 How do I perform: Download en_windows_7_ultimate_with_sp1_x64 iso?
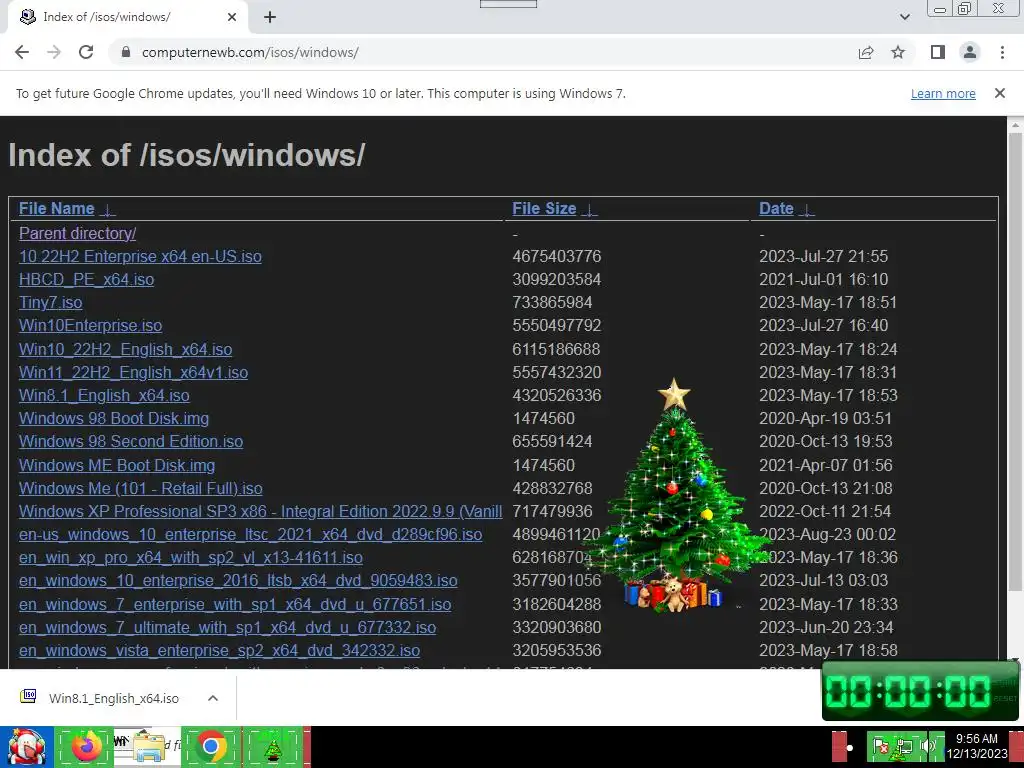click(227, 627)
